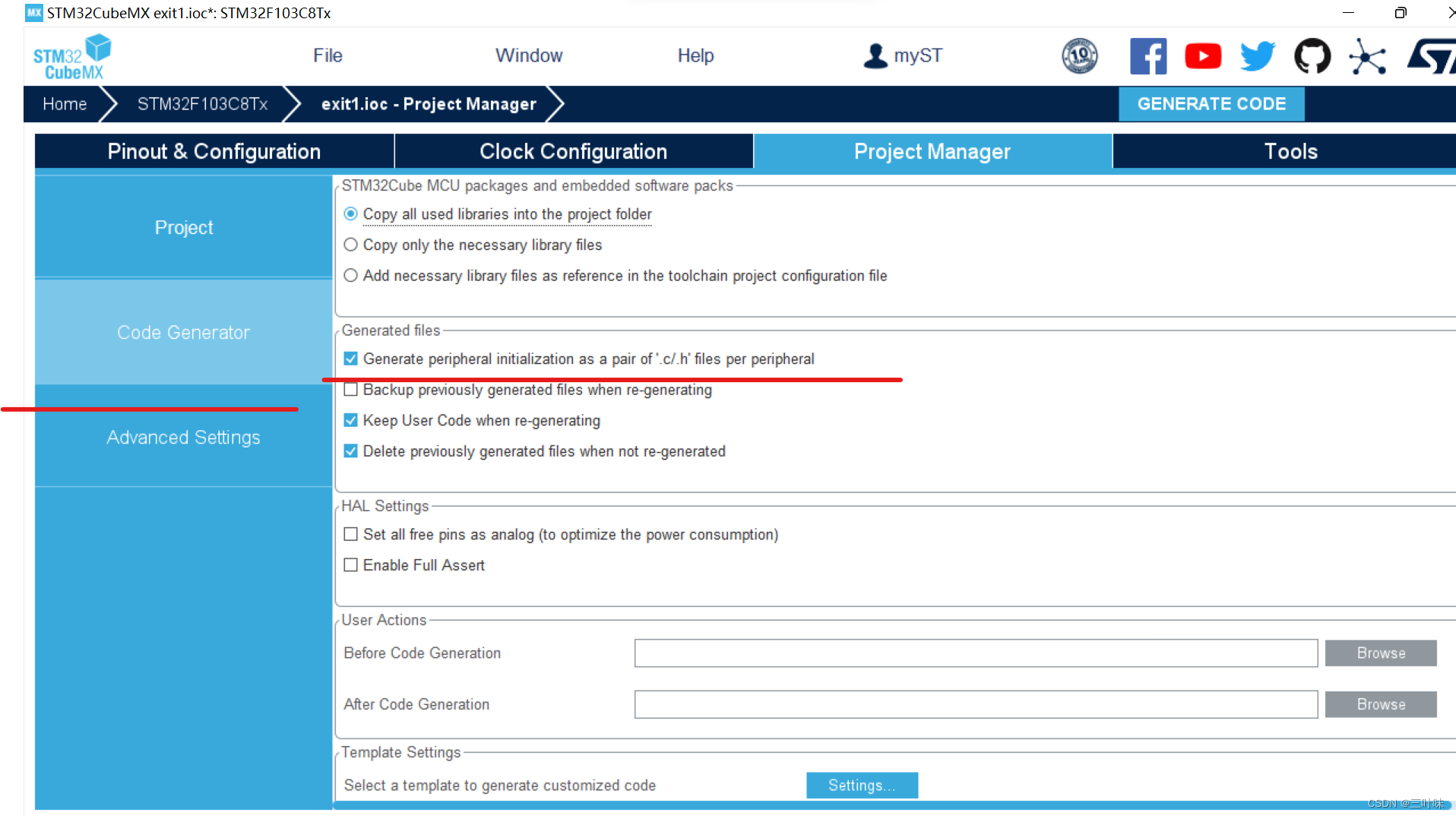Open the Code Generator side section
This screenshot has width=1456, height=816.
183,332
